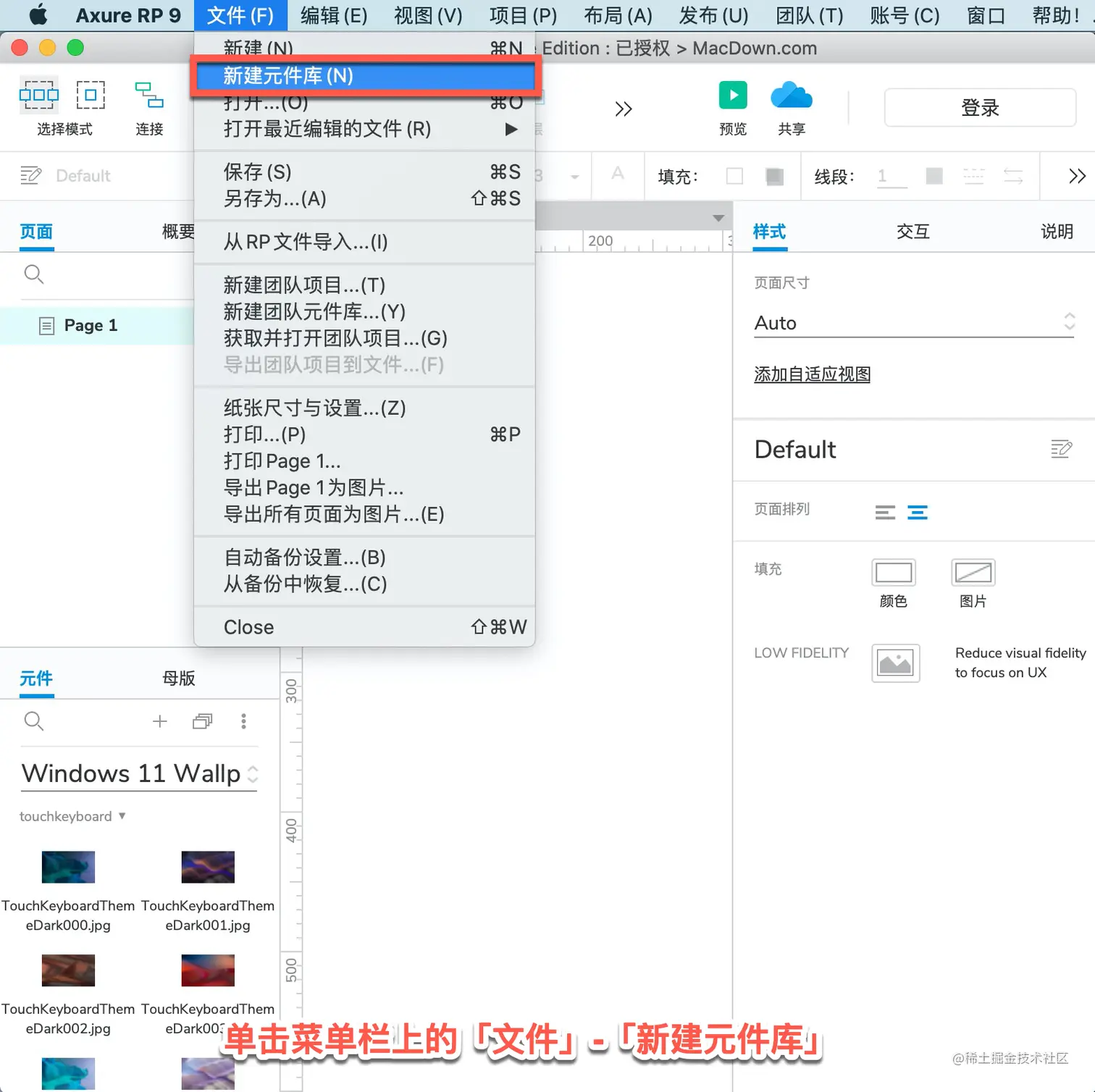This screenshot has height=1092, width=1095.
Task: Open the Windows 11 Wallp library dropdown
Action: [x=139, y=773]
